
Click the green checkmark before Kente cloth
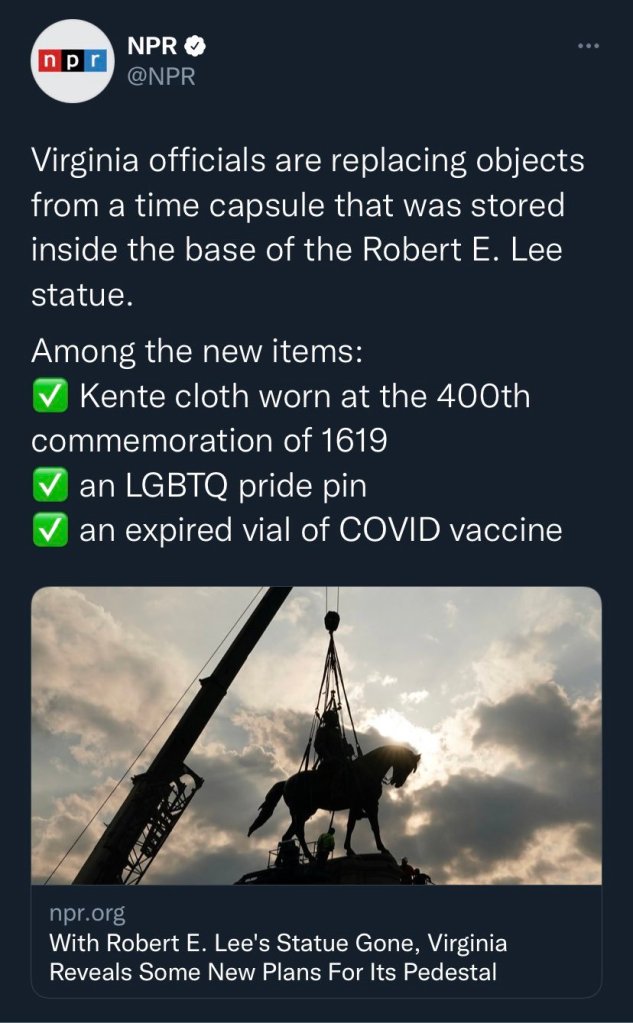pyautogui.click(x=50, y=397)
